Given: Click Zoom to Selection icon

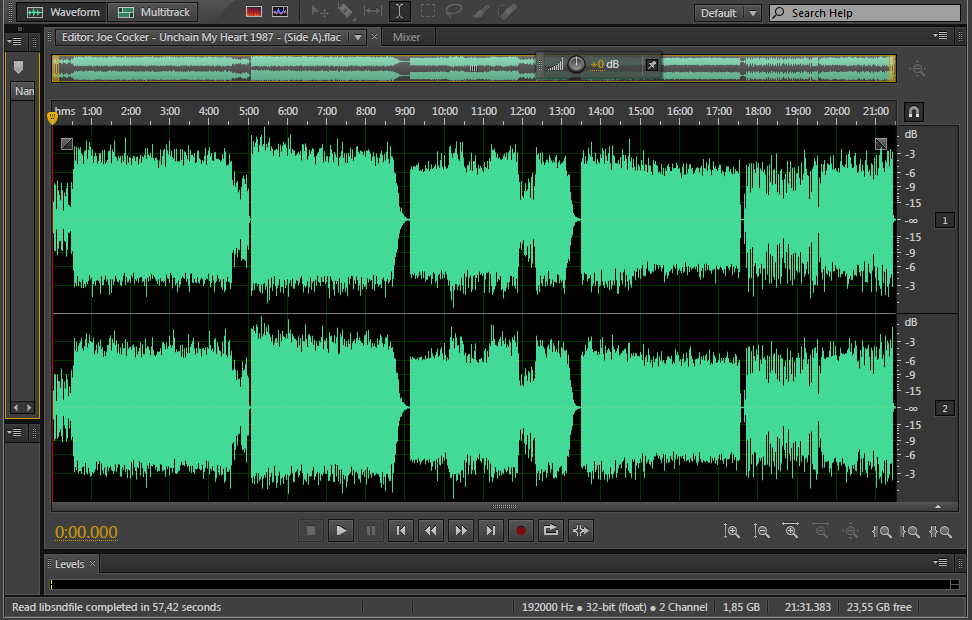Looking at the screenshot, I should pos(940,531).
